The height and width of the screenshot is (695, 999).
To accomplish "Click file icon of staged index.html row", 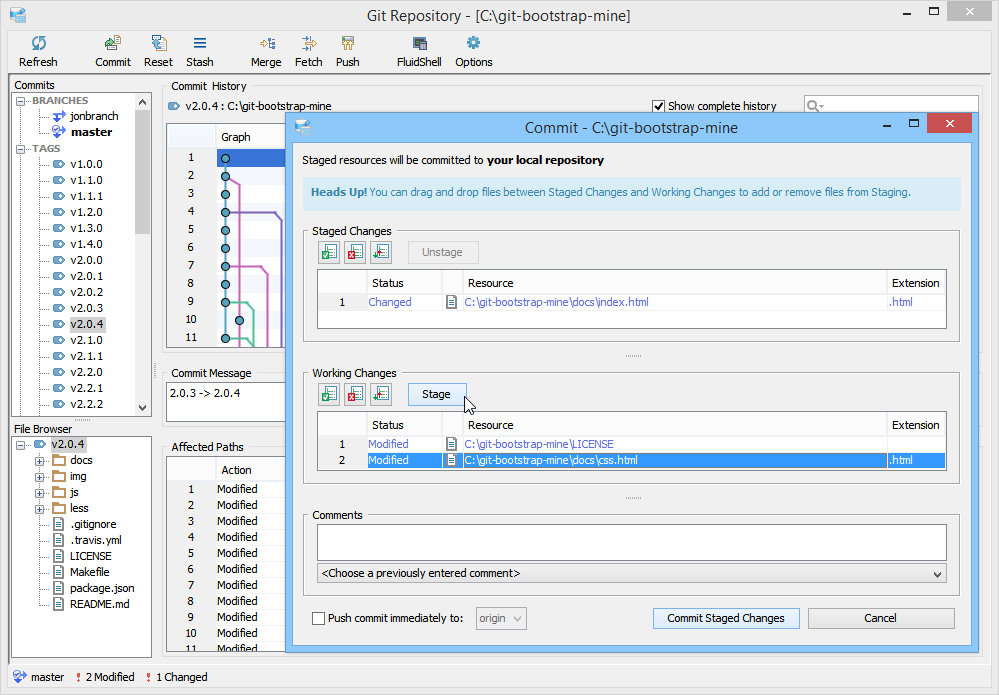I will click(x=451, y=302).
